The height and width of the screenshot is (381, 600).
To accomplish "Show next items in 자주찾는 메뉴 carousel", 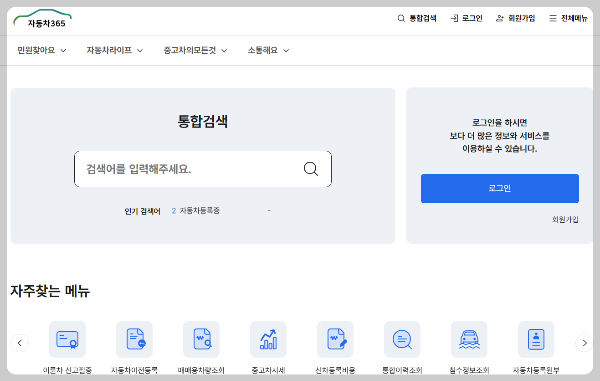I will point(584,343).
